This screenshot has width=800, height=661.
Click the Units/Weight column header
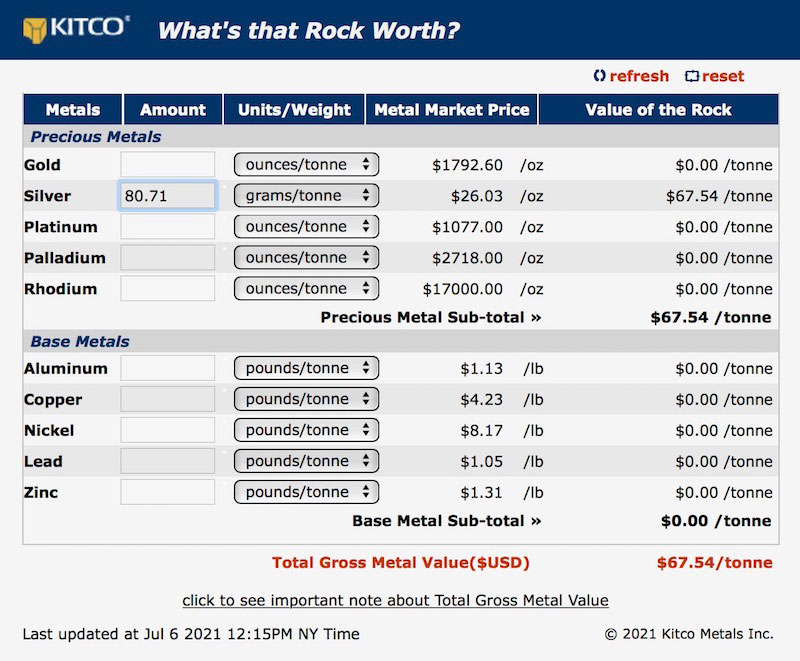[294, 110]
